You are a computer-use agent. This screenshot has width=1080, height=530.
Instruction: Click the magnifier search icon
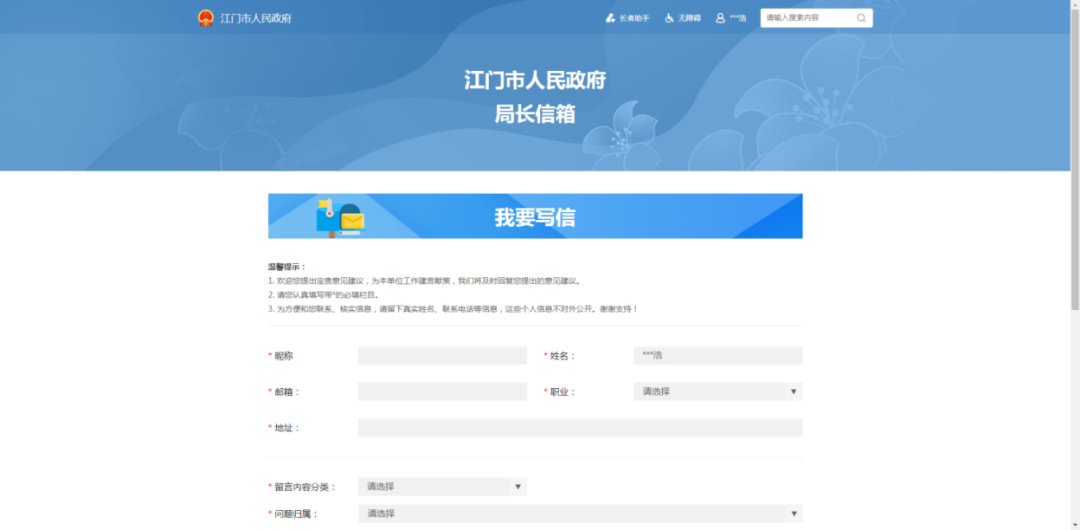point(861,18)
